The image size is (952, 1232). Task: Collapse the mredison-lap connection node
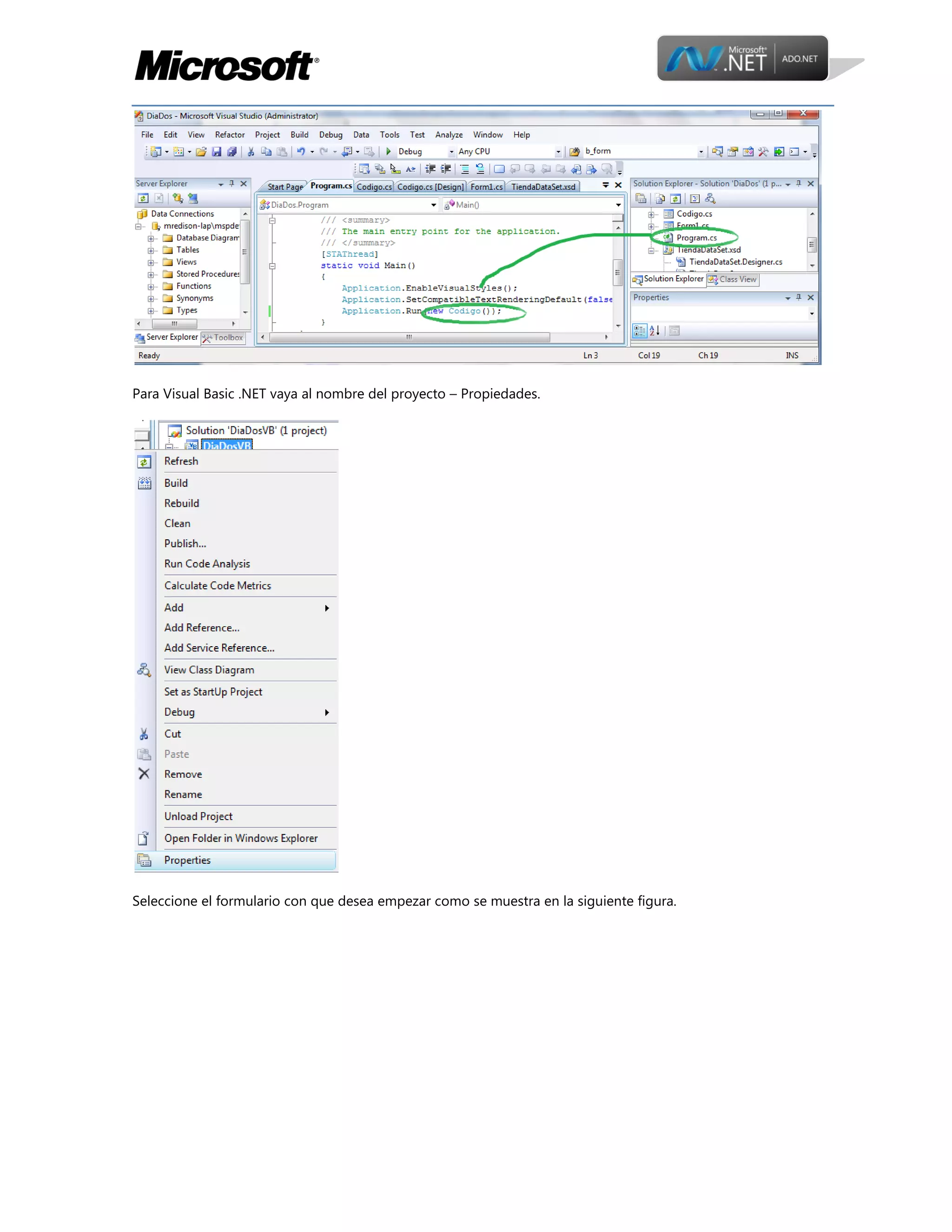[x=139, y=226]
